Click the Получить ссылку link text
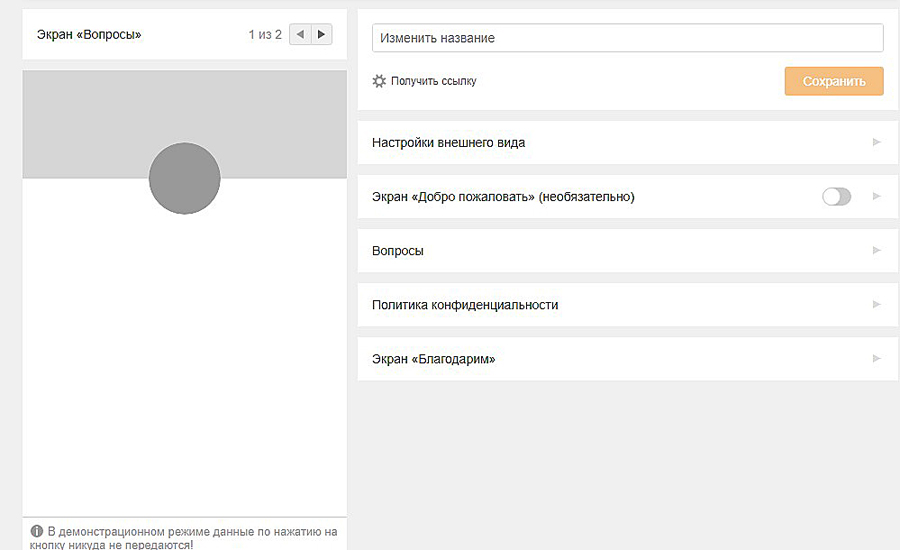 [x=434, y=81]
